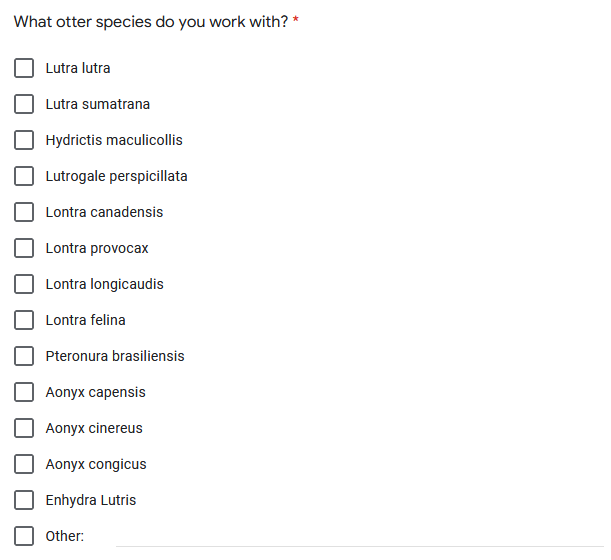611x560 pixels.
Task: Enable the Aonyx capensis checkbox
Action: 24,393
